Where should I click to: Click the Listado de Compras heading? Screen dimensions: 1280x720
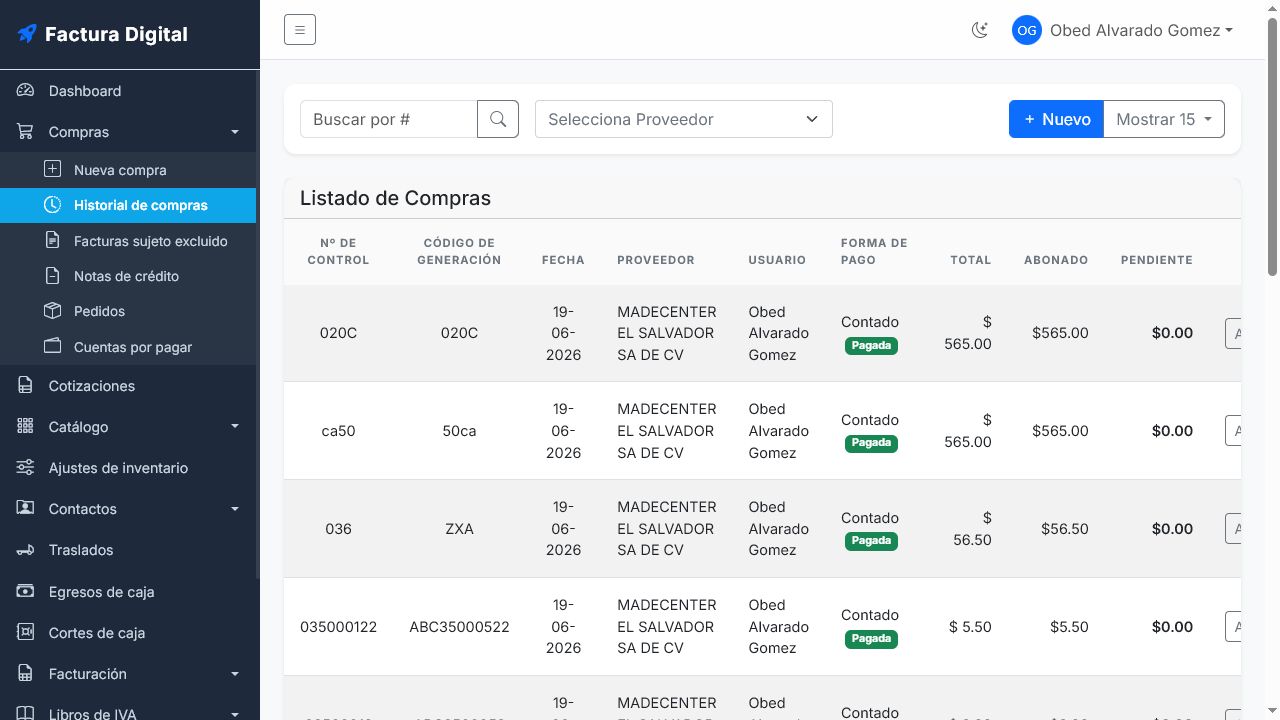[395, 198]
